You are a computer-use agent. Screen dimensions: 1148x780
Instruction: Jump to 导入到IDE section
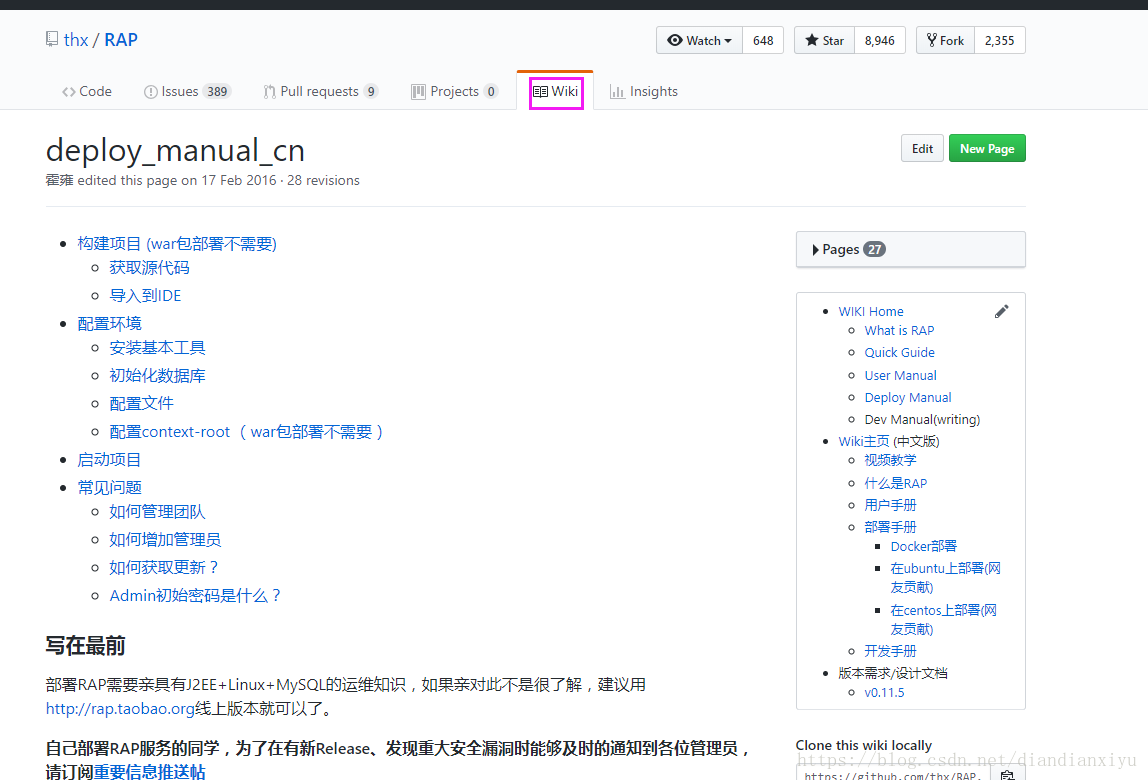tap(145, 296)
